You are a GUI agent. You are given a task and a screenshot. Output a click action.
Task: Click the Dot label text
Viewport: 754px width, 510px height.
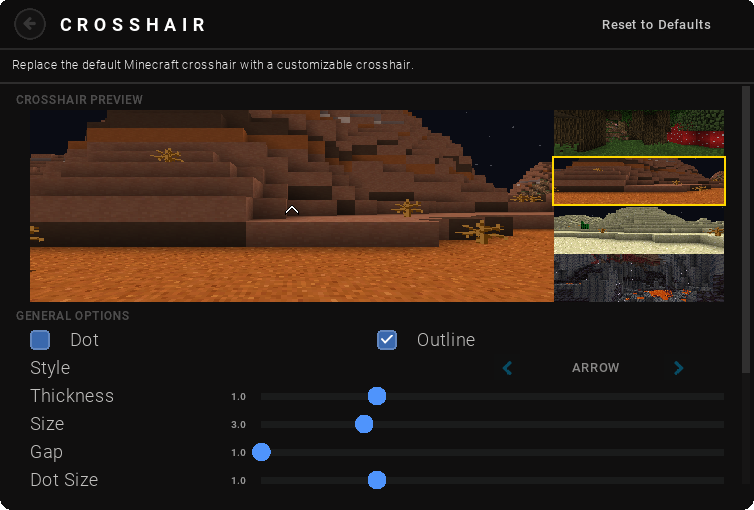click(84, 340)
